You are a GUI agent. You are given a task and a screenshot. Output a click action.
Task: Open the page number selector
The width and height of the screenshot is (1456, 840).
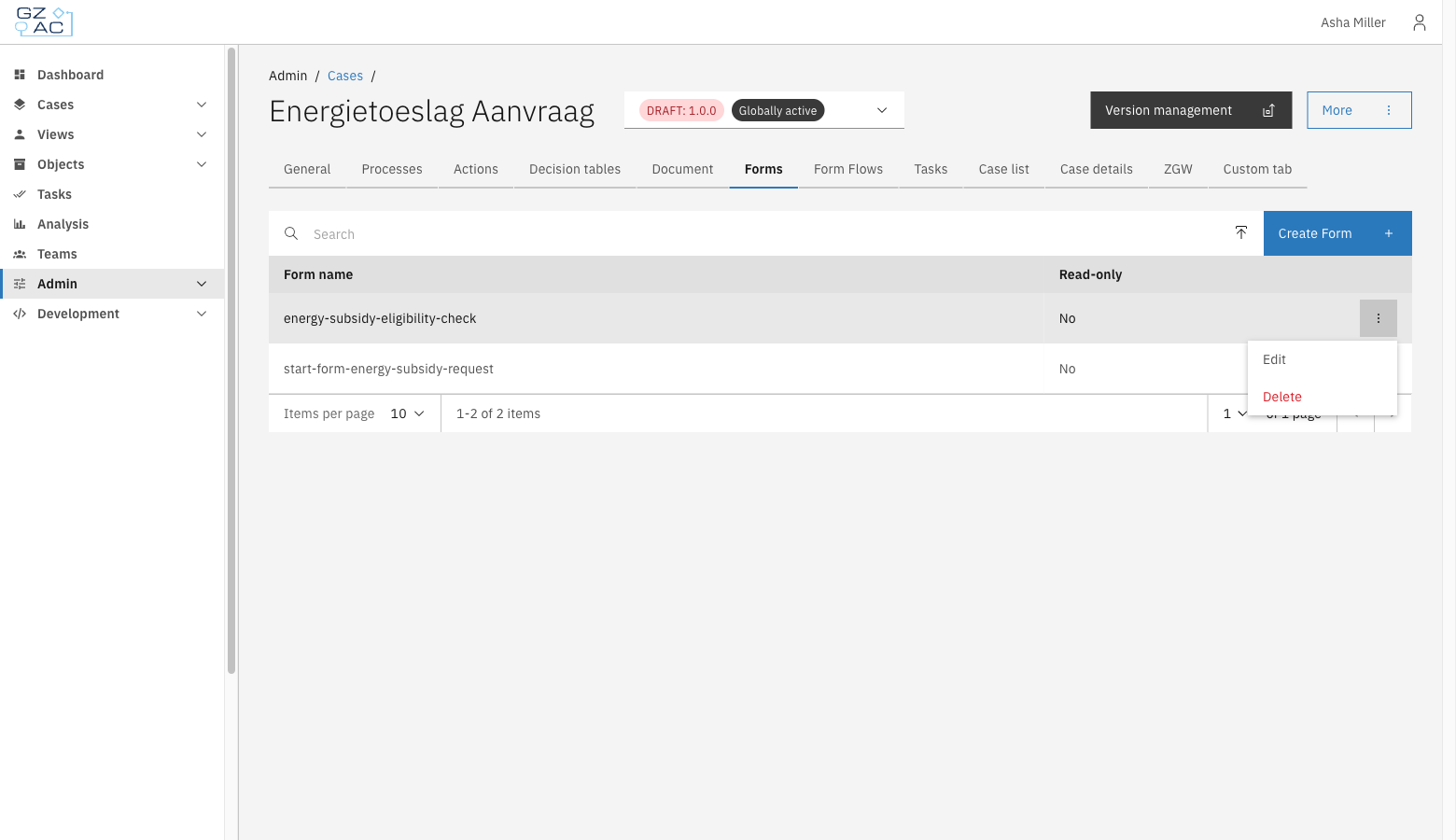pos(1235,413)
